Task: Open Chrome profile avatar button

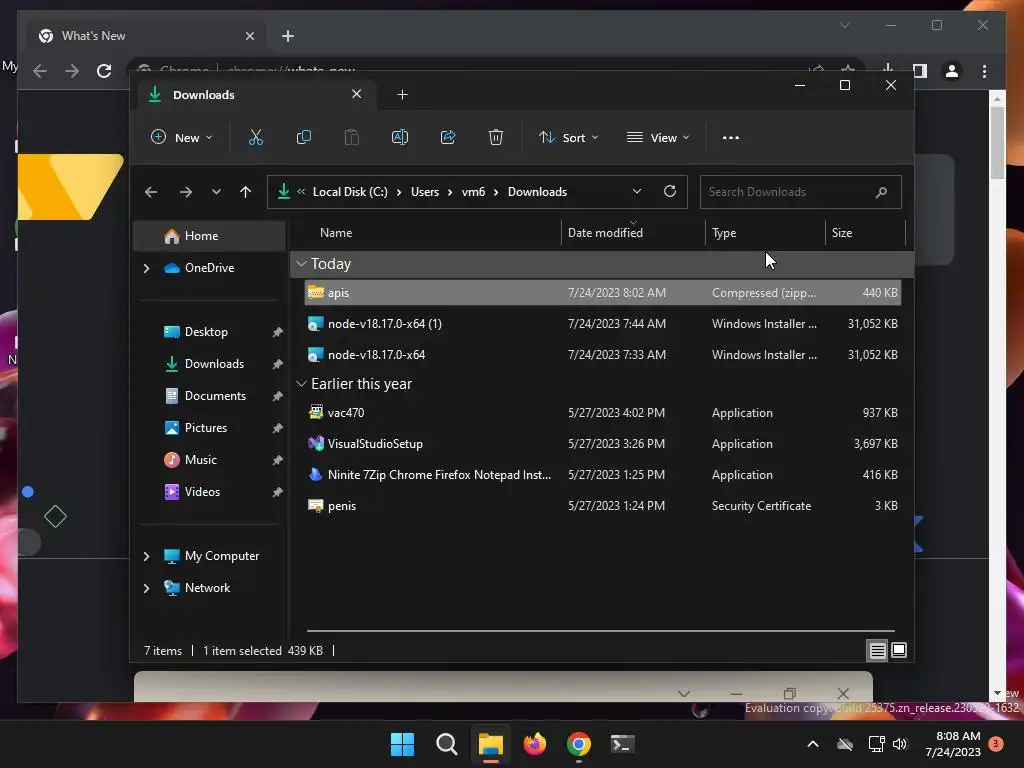Action: (952, 71)
